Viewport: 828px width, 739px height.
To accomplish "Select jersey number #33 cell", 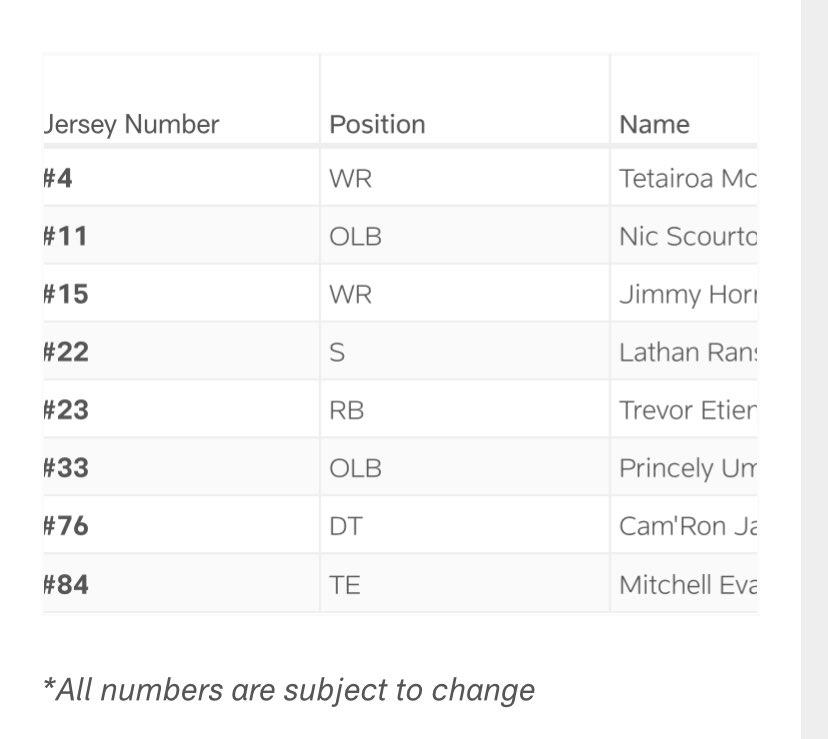I will click(x=181, y=467).
